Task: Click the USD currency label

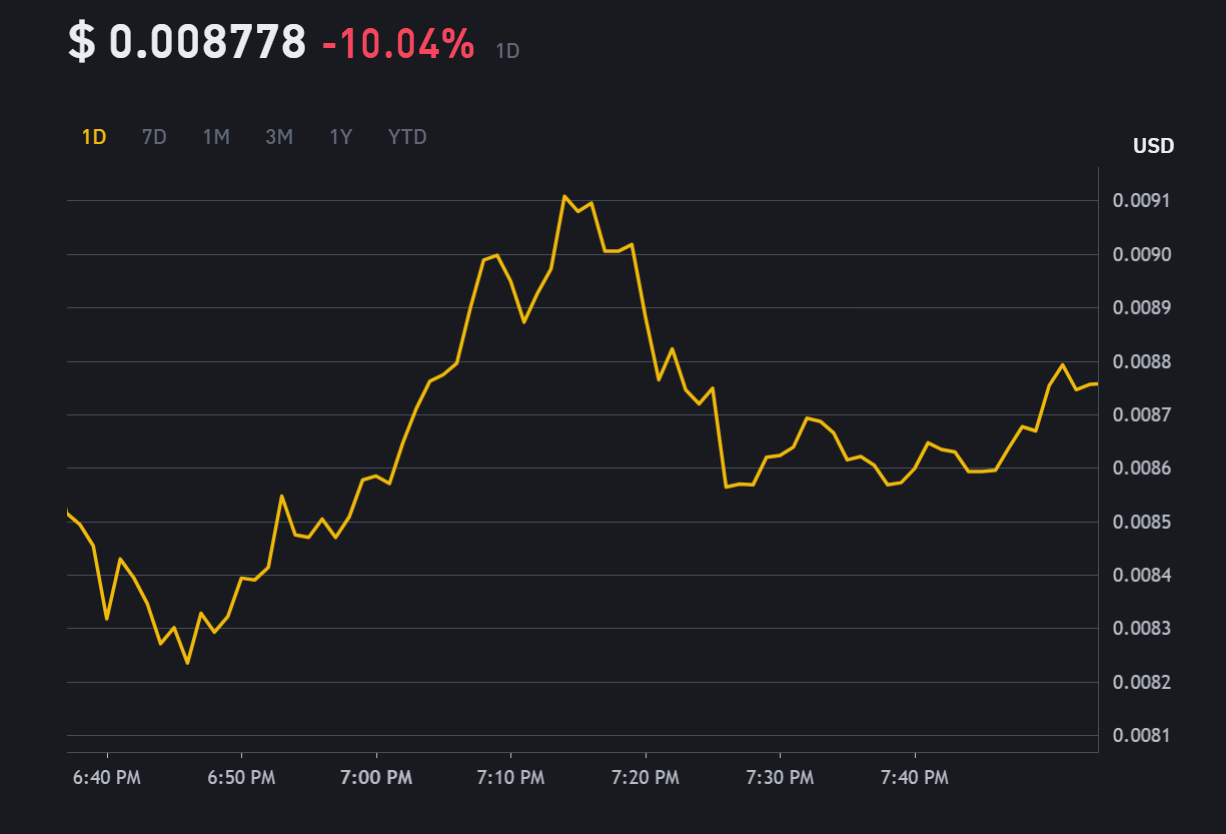Action: coord(1153,146)
